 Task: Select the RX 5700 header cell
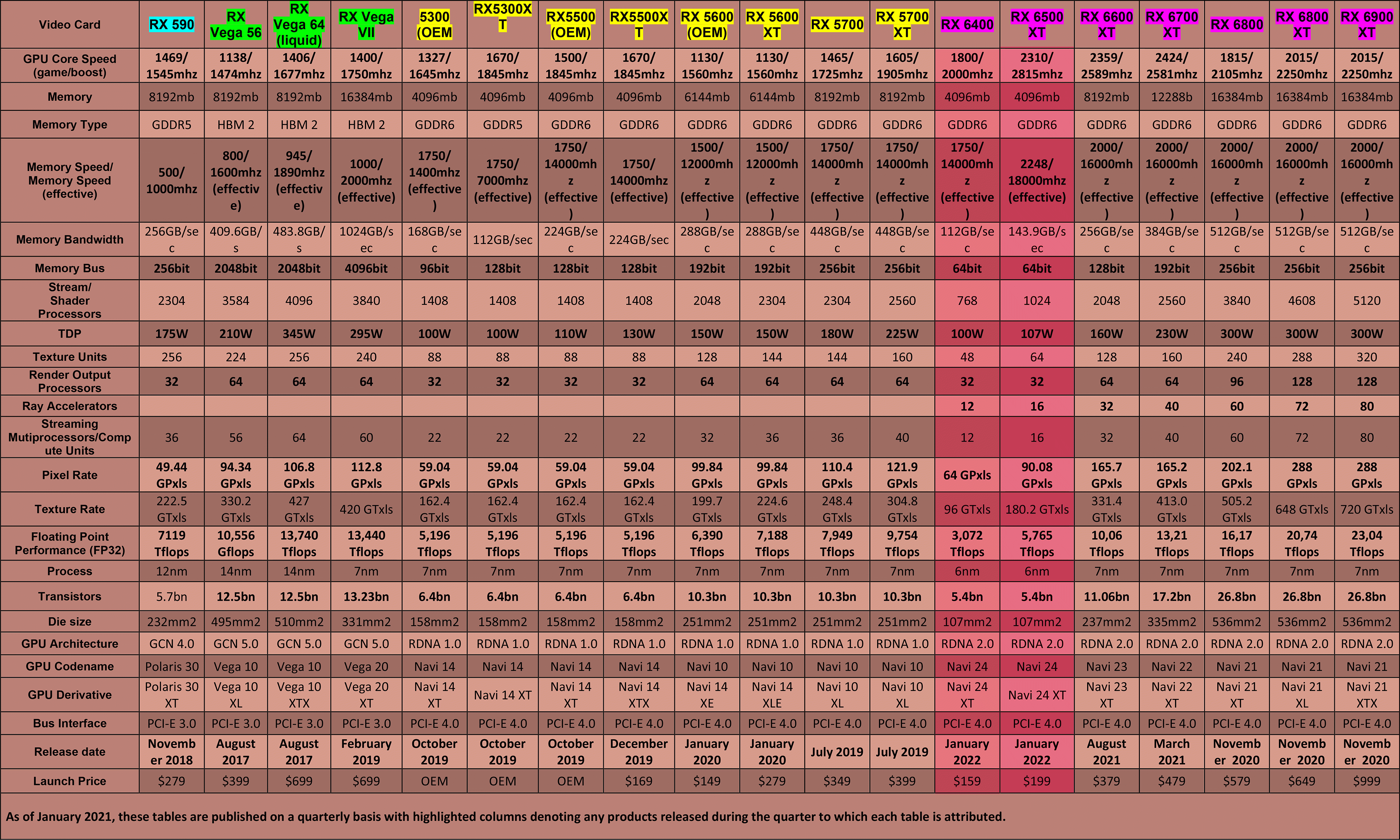837,24
